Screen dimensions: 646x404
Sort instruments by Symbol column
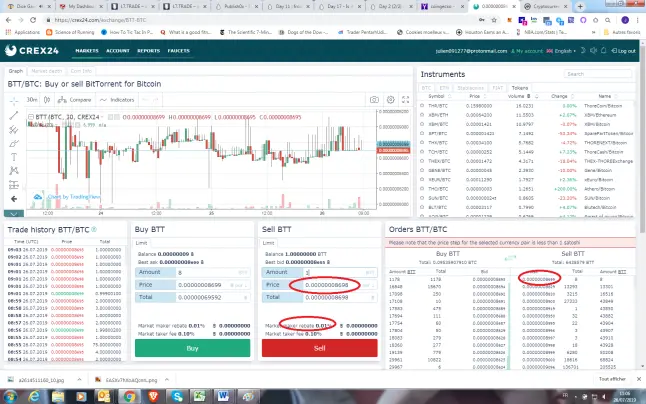(x=439, y=96)
